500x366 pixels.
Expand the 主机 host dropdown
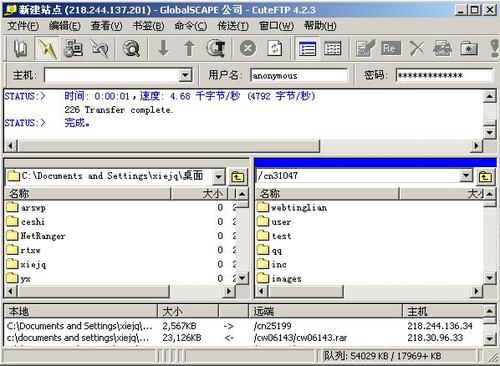(185, 75)
